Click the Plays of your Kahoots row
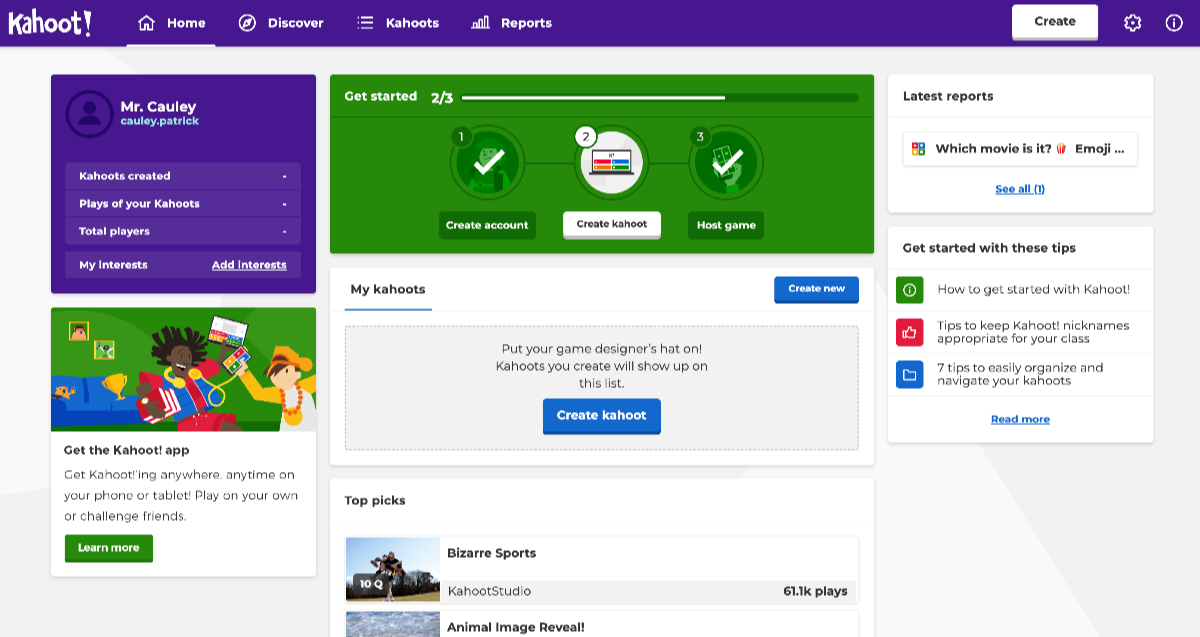The image size is (1200, 637). point(183,204)
